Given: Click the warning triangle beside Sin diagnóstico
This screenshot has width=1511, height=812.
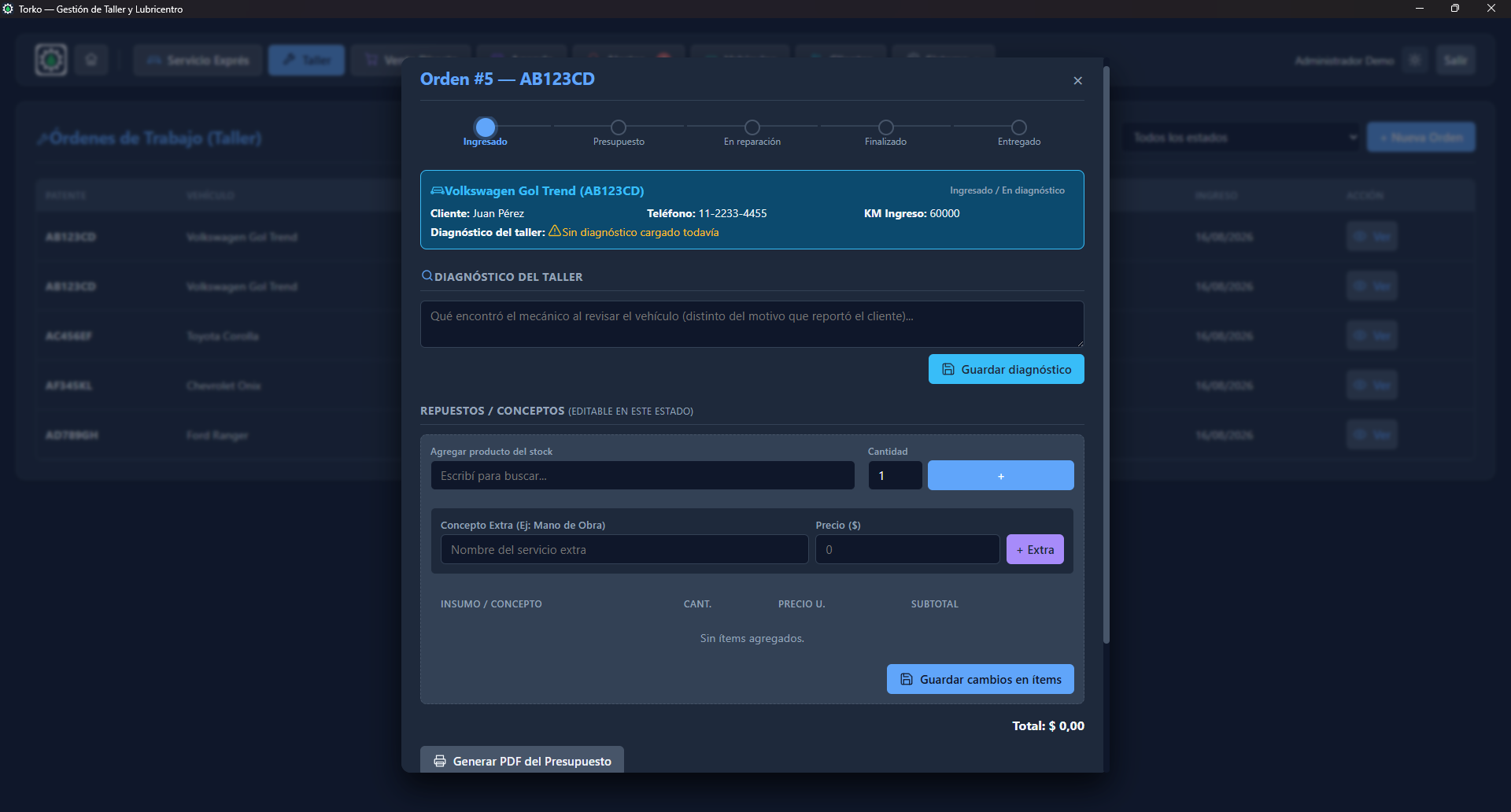Looking at the screenshot, I should point(555,231).
